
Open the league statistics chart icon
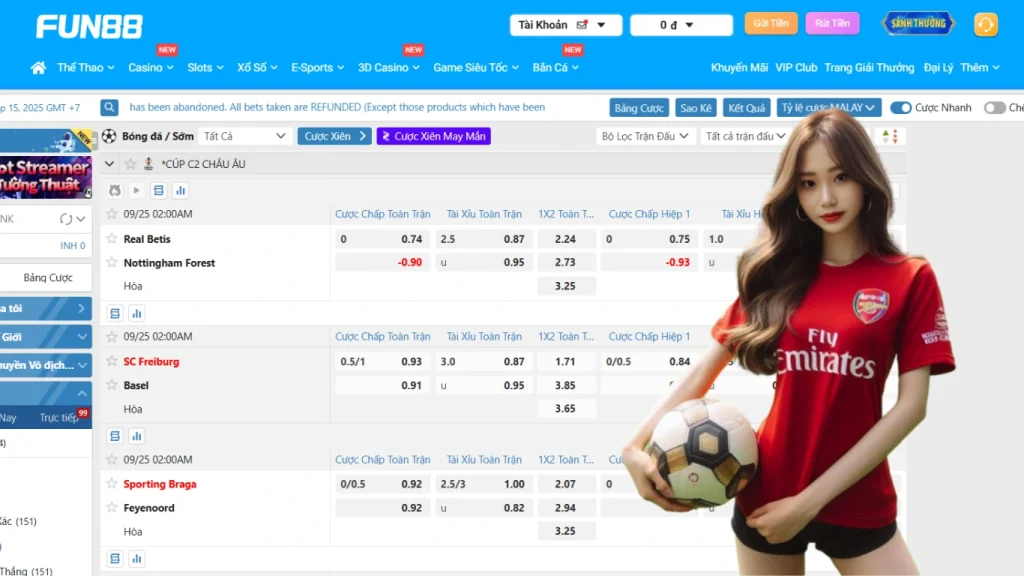[x=180, y=190]
